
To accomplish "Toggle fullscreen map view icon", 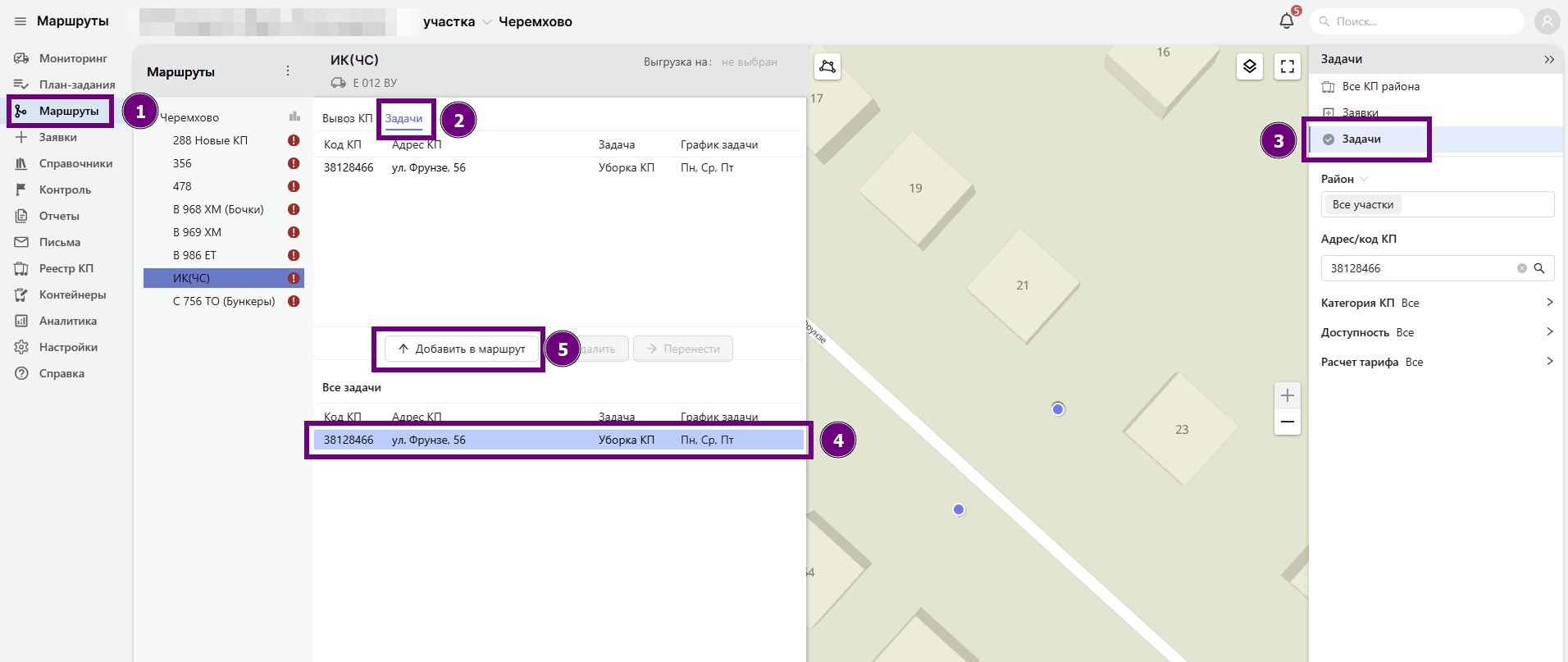I will pyautogui.click(x=1288, y=66).
